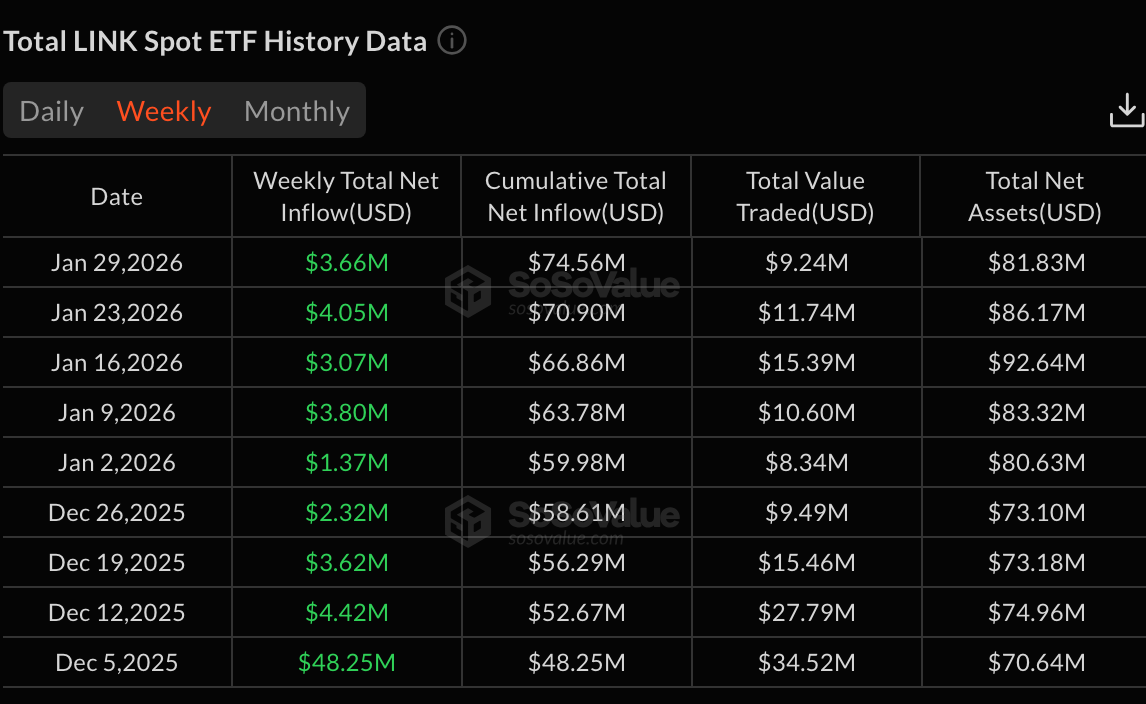Image resolution: width=1146 pixels, height=704 pixels.
Task: Switch to the Daily tab
Action: tap(52, 111)
